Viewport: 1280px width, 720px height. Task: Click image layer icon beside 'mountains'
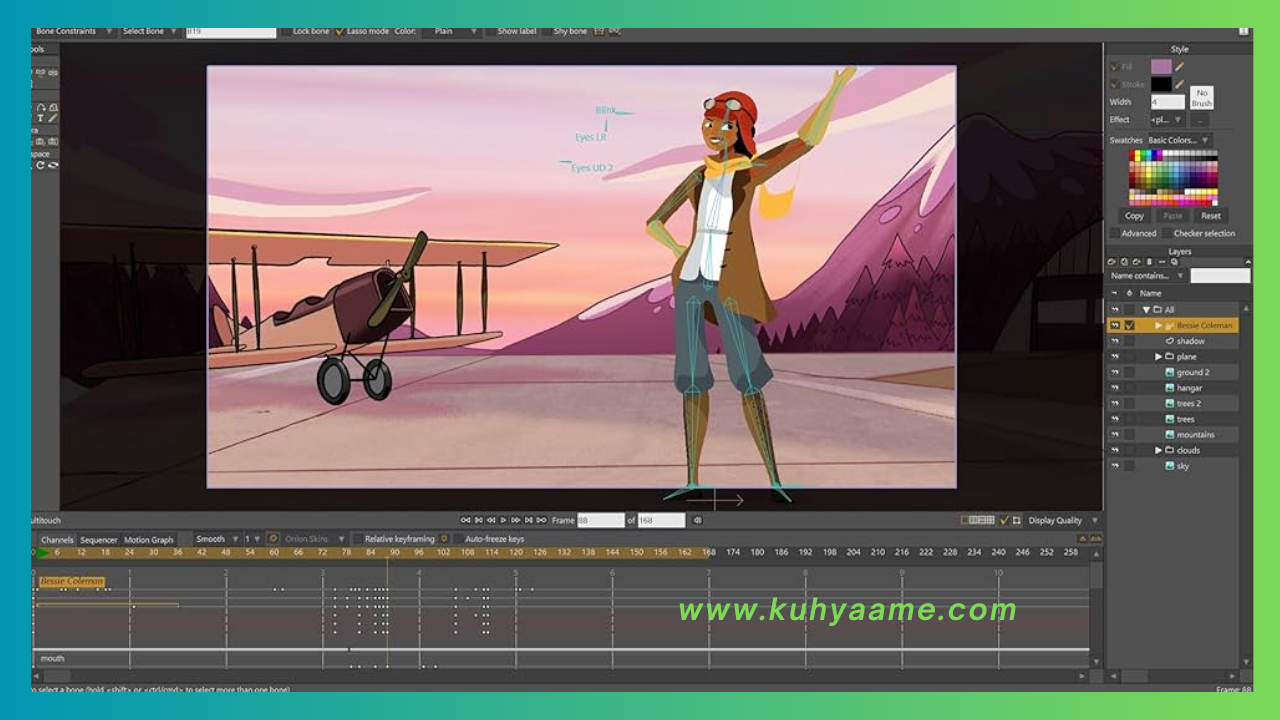pos(1169,435)
